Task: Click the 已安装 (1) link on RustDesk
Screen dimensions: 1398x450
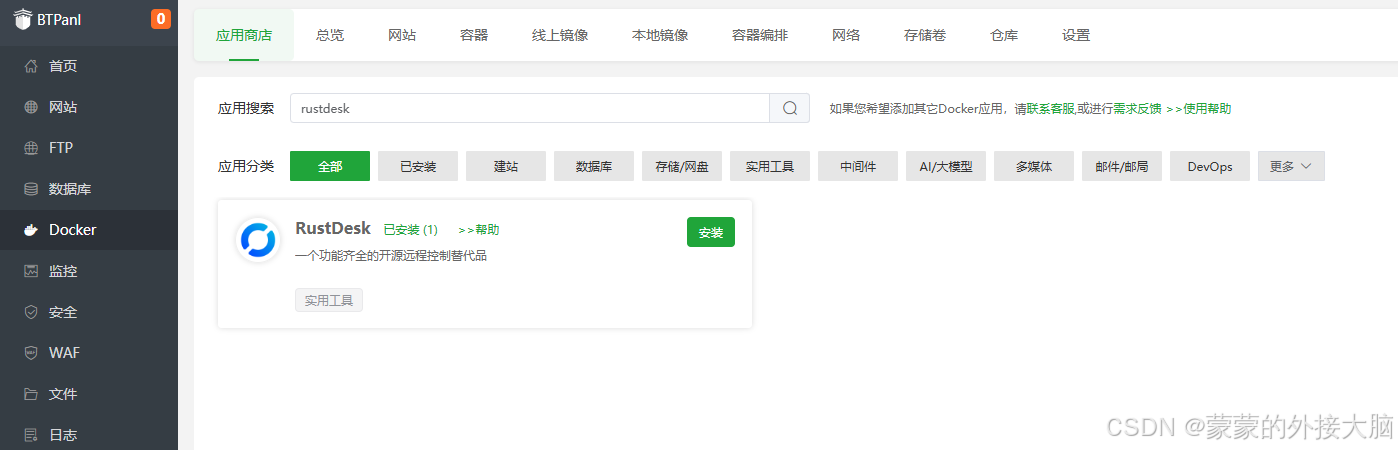Action: point(411,230)
